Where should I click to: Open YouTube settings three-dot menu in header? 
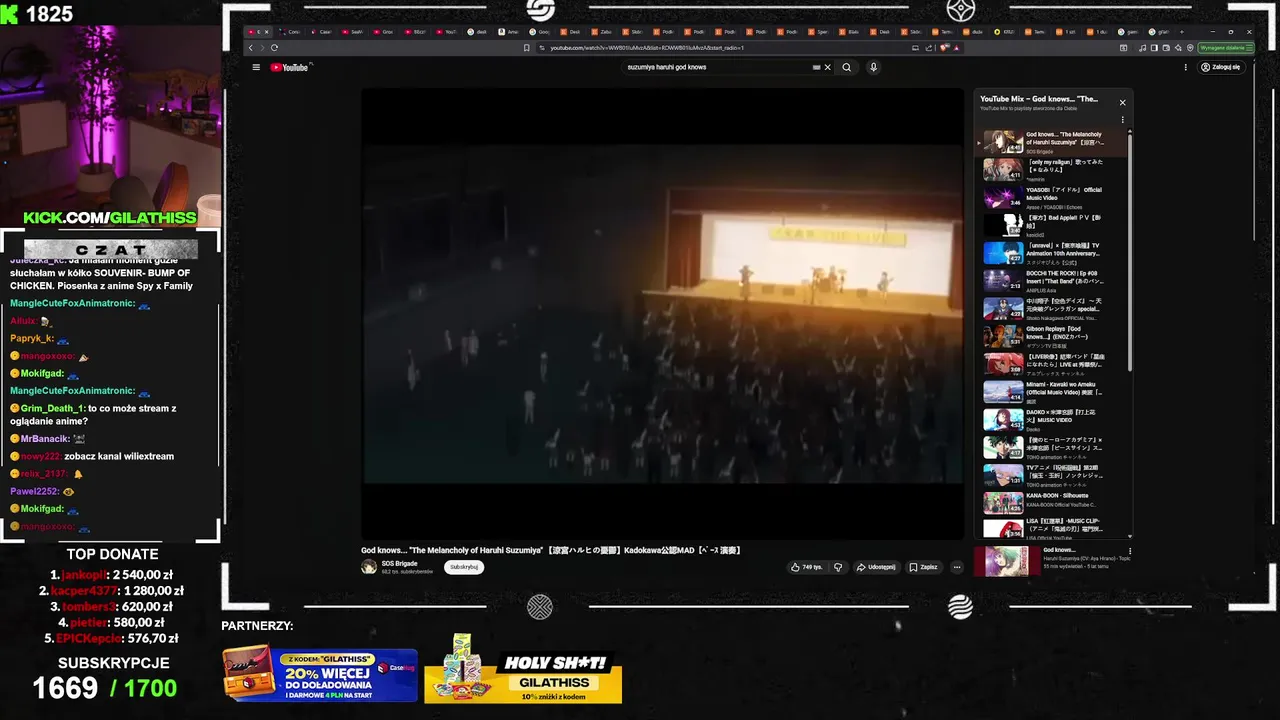point(1186,67)
